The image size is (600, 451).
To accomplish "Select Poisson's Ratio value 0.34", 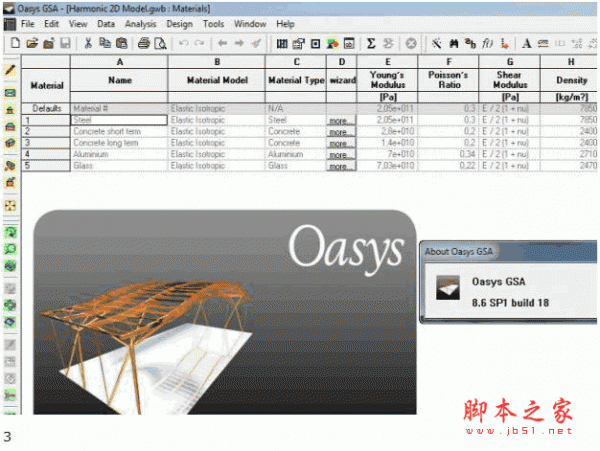I will pos(448,155).
